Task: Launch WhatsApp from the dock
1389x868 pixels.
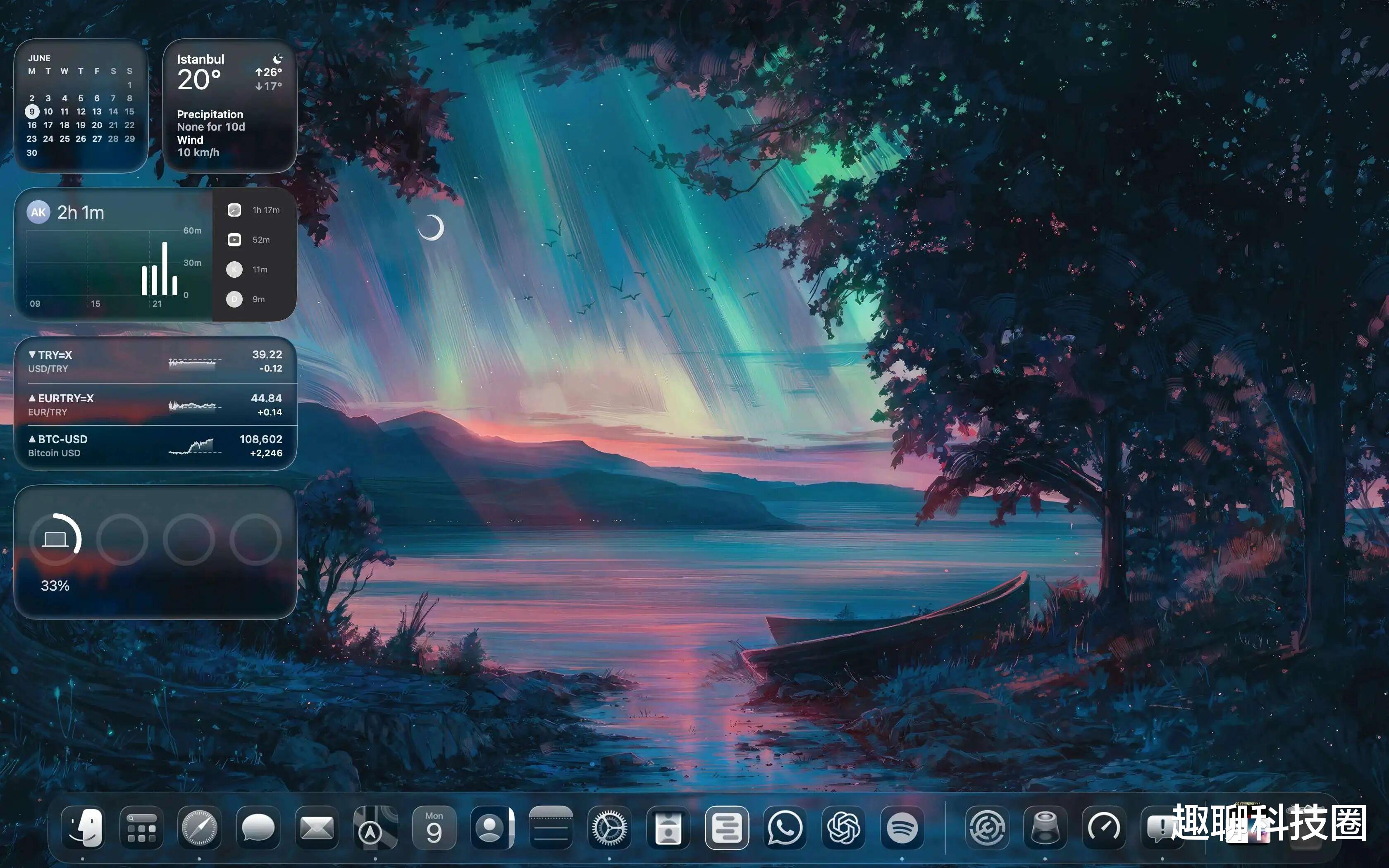Action: [x=785, y=828]
